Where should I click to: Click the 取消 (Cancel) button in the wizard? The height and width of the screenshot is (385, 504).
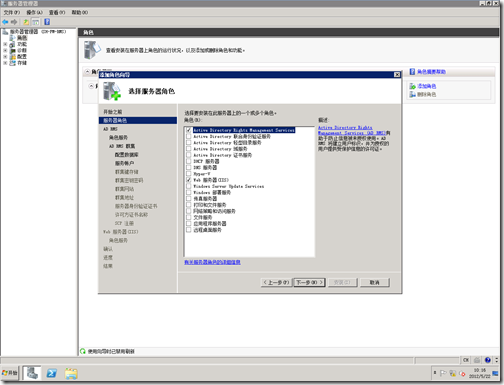tap(375, 282)
